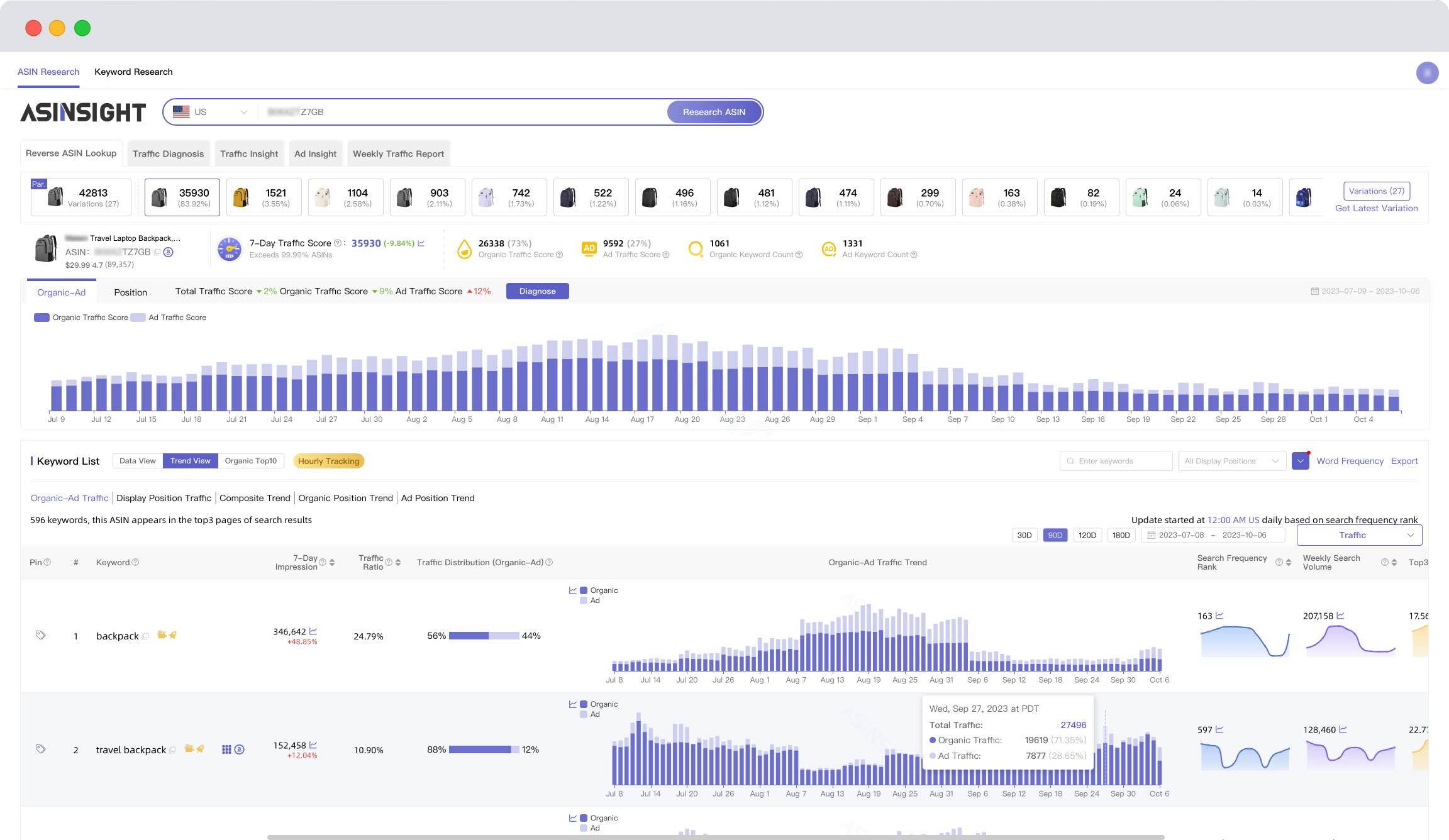
Task: Open the travel backpack grid icon
Action: click(226, 749)
